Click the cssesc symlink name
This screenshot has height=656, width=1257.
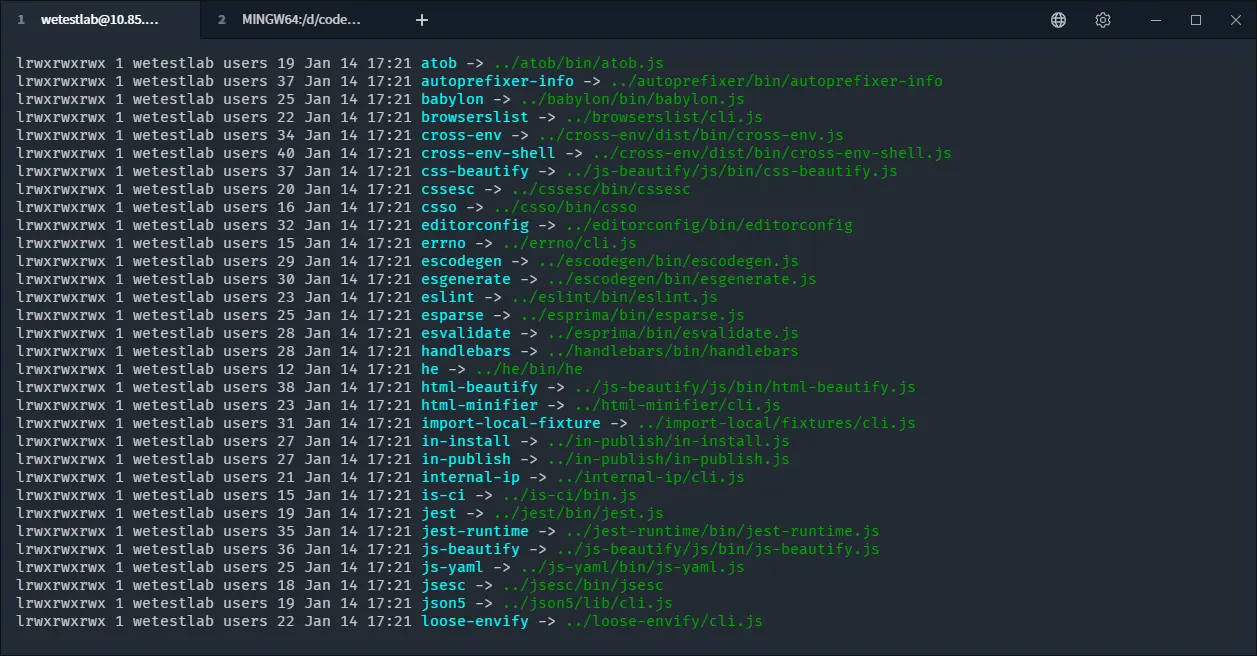coord(448,189)
